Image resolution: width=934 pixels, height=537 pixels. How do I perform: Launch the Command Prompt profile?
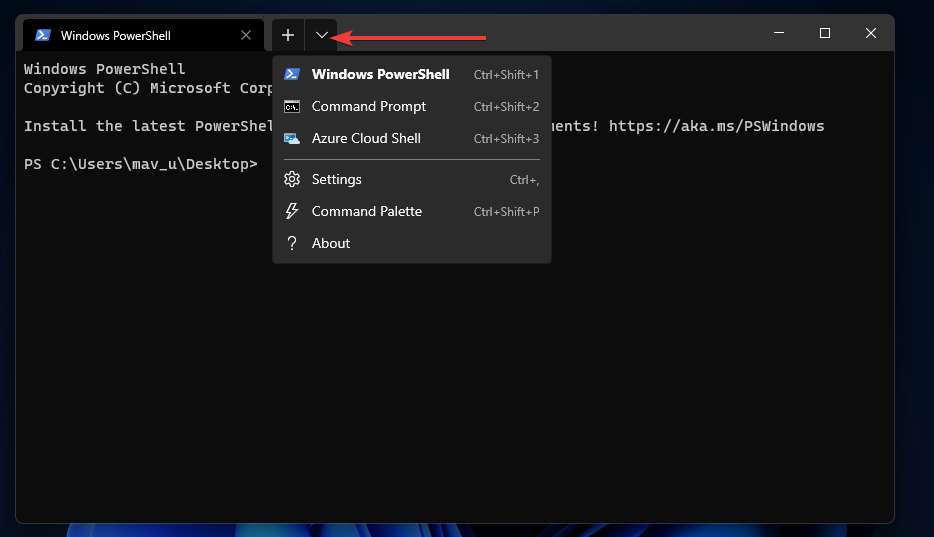point(369,106)
